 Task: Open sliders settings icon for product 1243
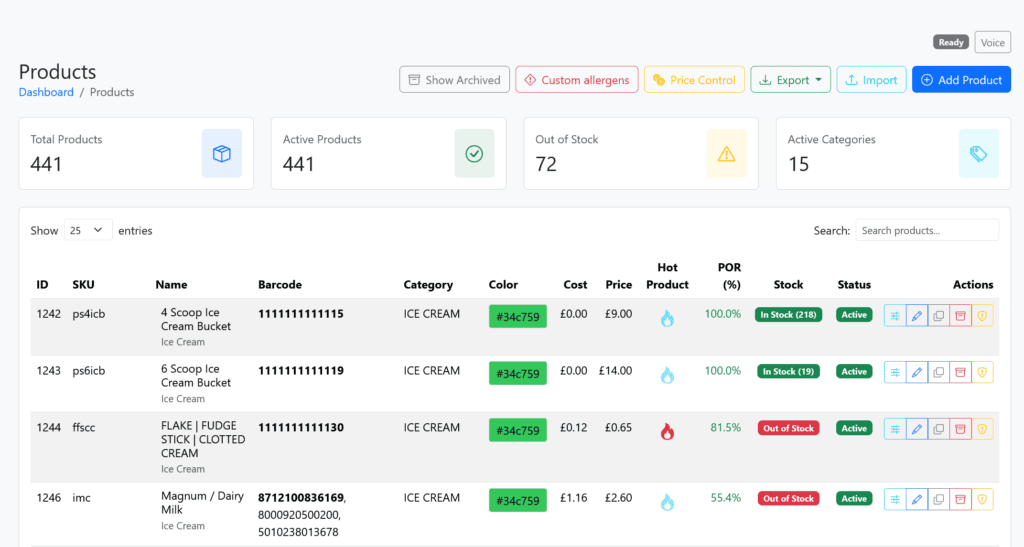tap(895, 372)
